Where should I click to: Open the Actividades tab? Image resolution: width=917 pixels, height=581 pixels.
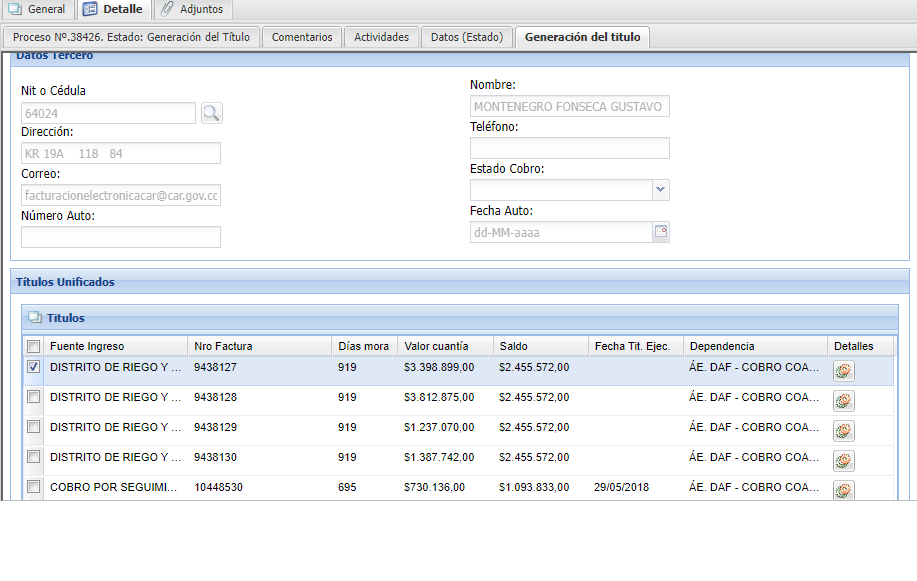tap(381, 37)
